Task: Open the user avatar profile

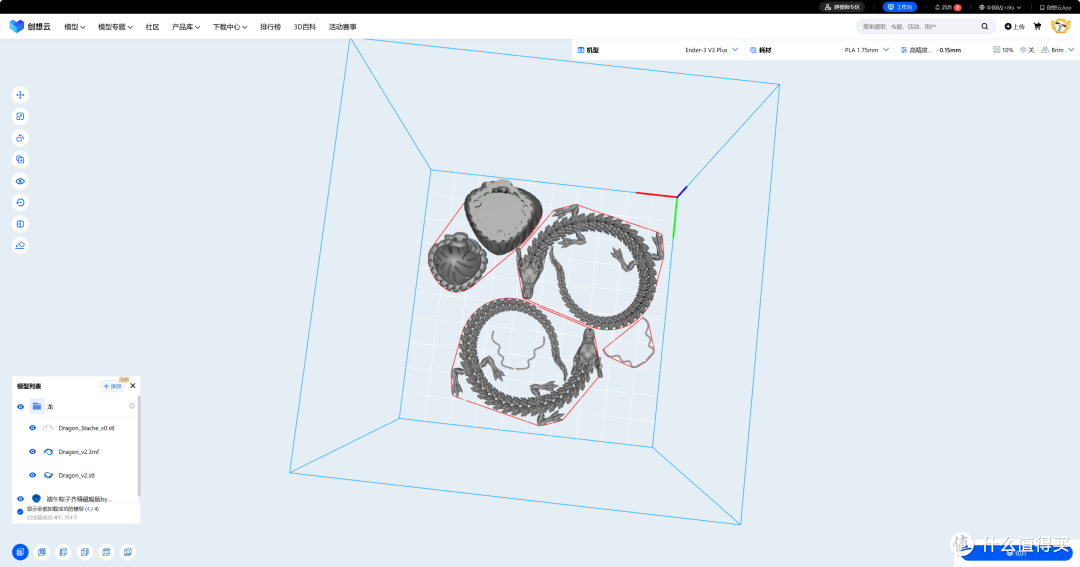Action: click(x=1060, y=26)
